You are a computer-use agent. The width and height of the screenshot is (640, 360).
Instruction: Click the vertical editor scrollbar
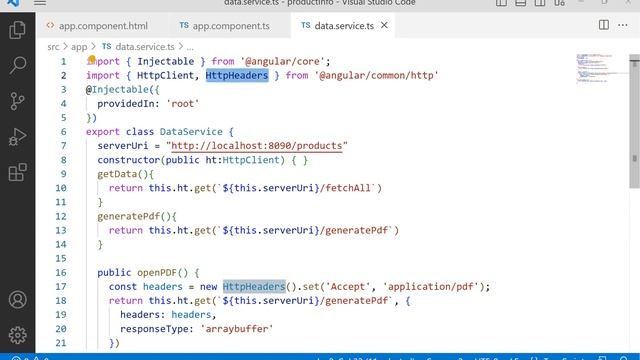pos(634,121)
